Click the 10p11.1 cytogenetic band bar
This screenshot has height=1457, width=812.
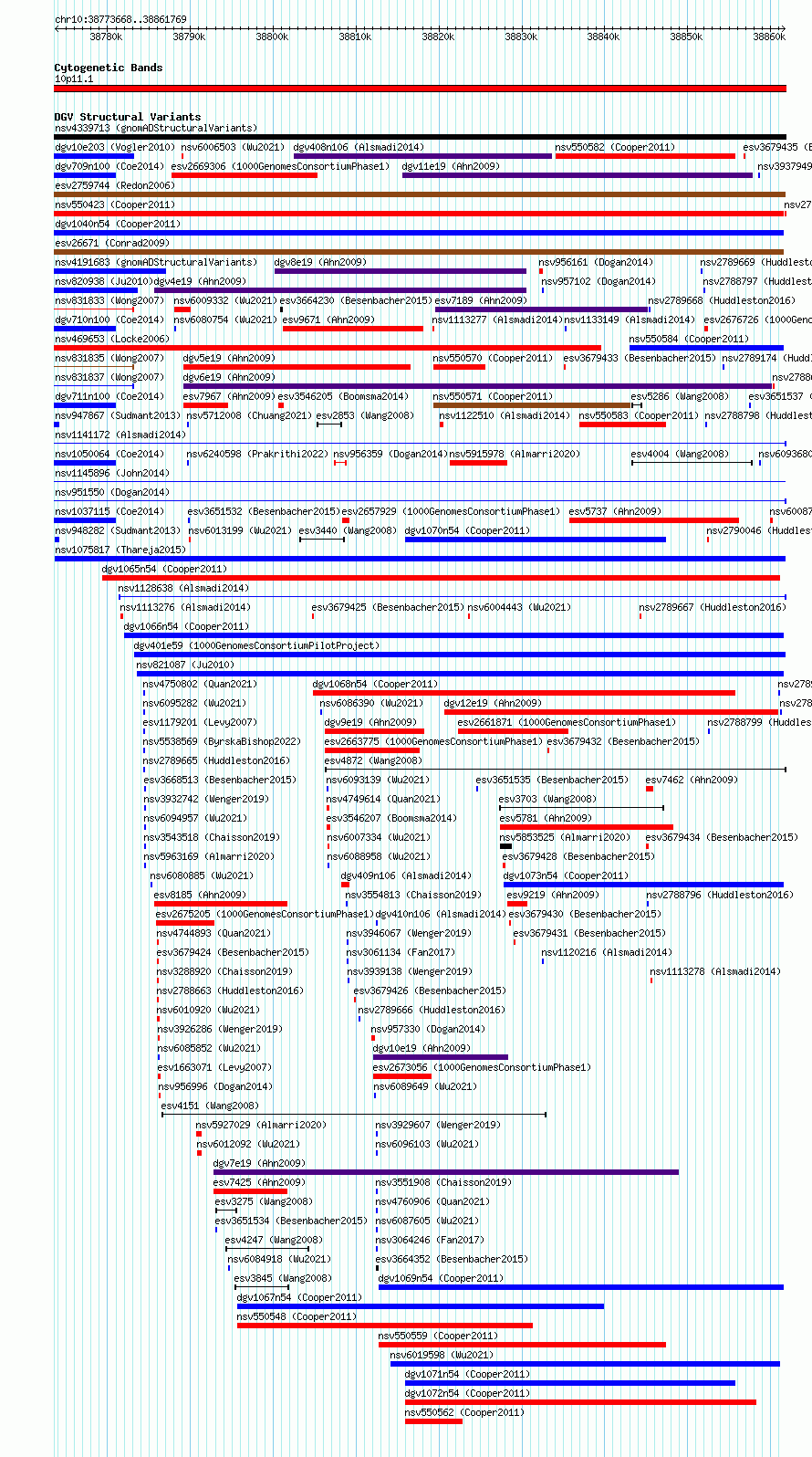click(x=420, y=89)
